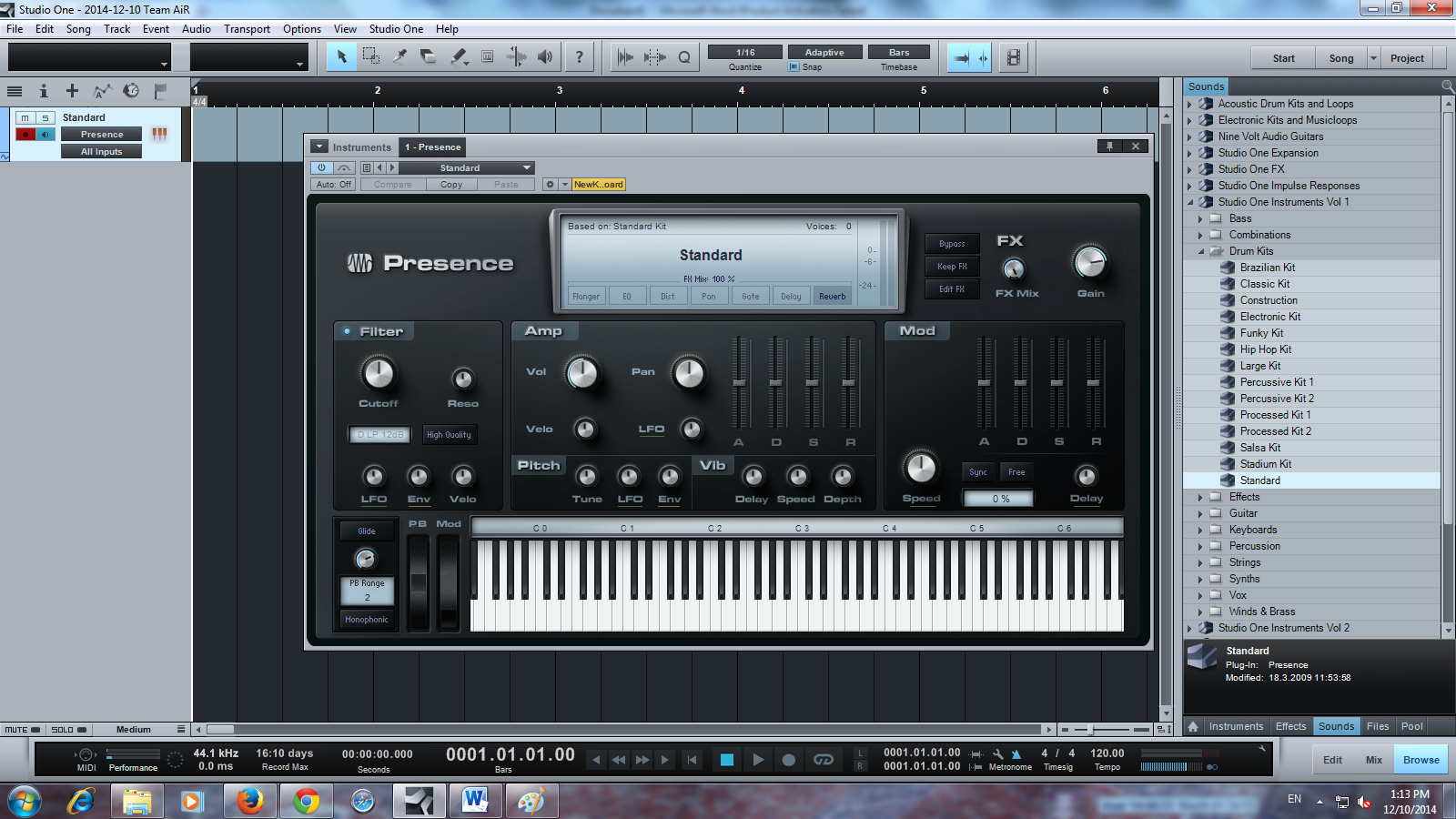This screenshot has width=1456, height=819.
Task: Expand the Studio One FX folder
Action: pyautogui.click(x=1190, y=169)
